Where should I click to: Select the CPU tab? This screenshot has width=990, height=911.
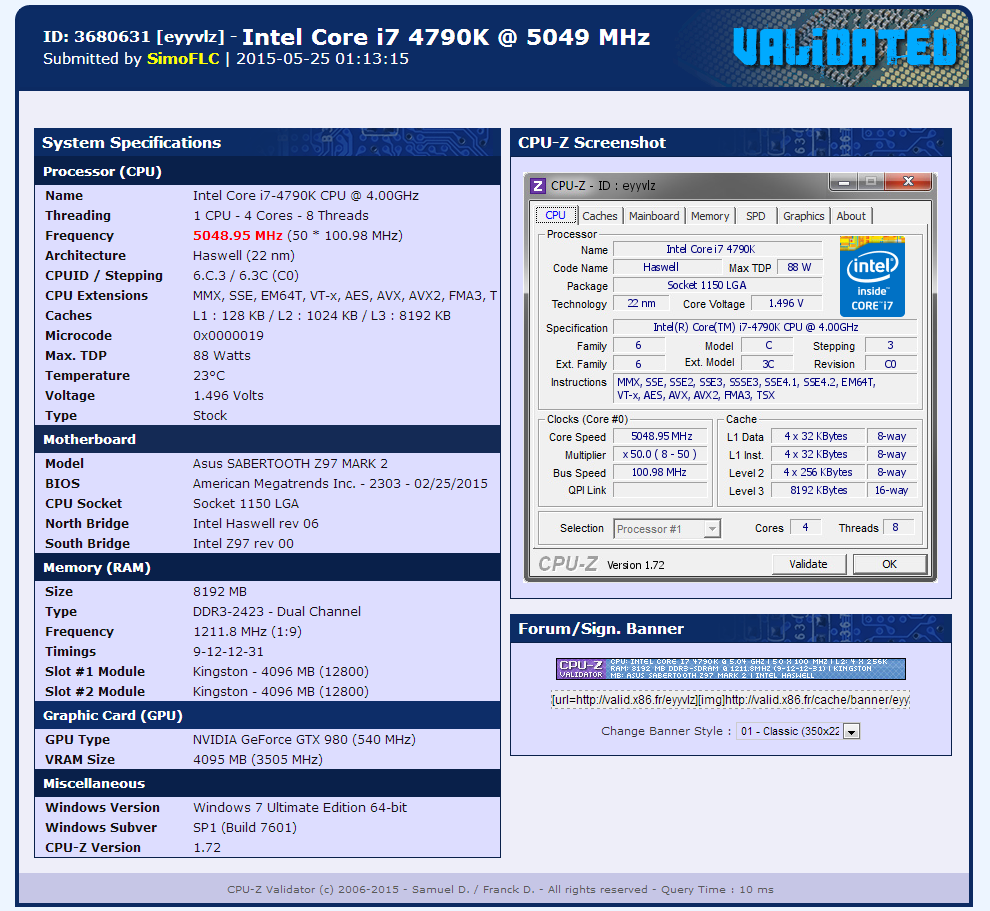(556, 215)
